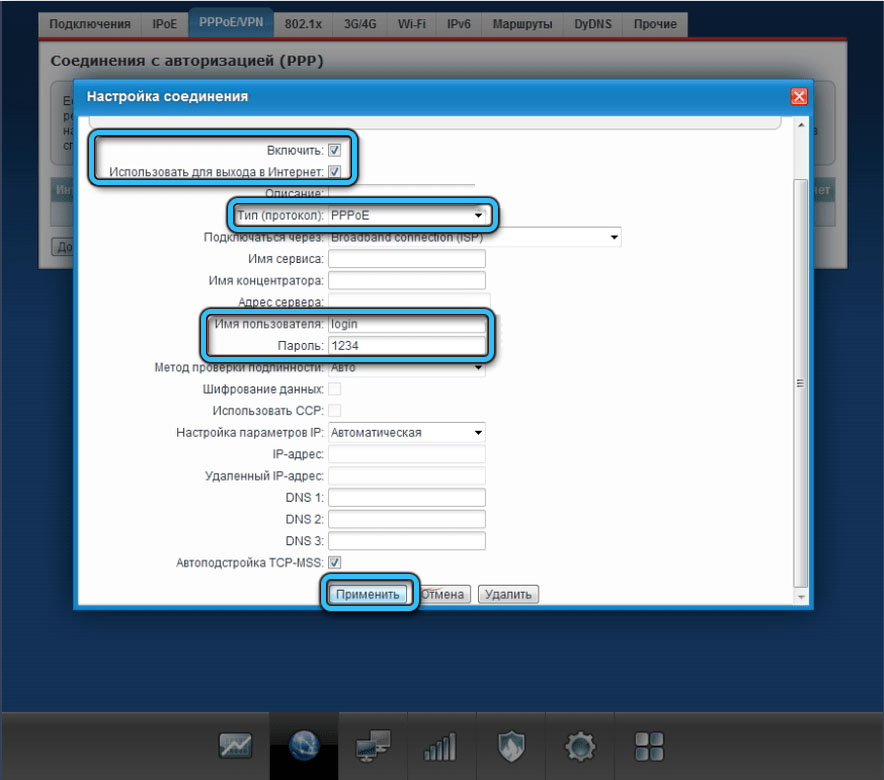Switch to the 3G/4G tab
The height and width of the screenshot is (780, 884).
360,24
